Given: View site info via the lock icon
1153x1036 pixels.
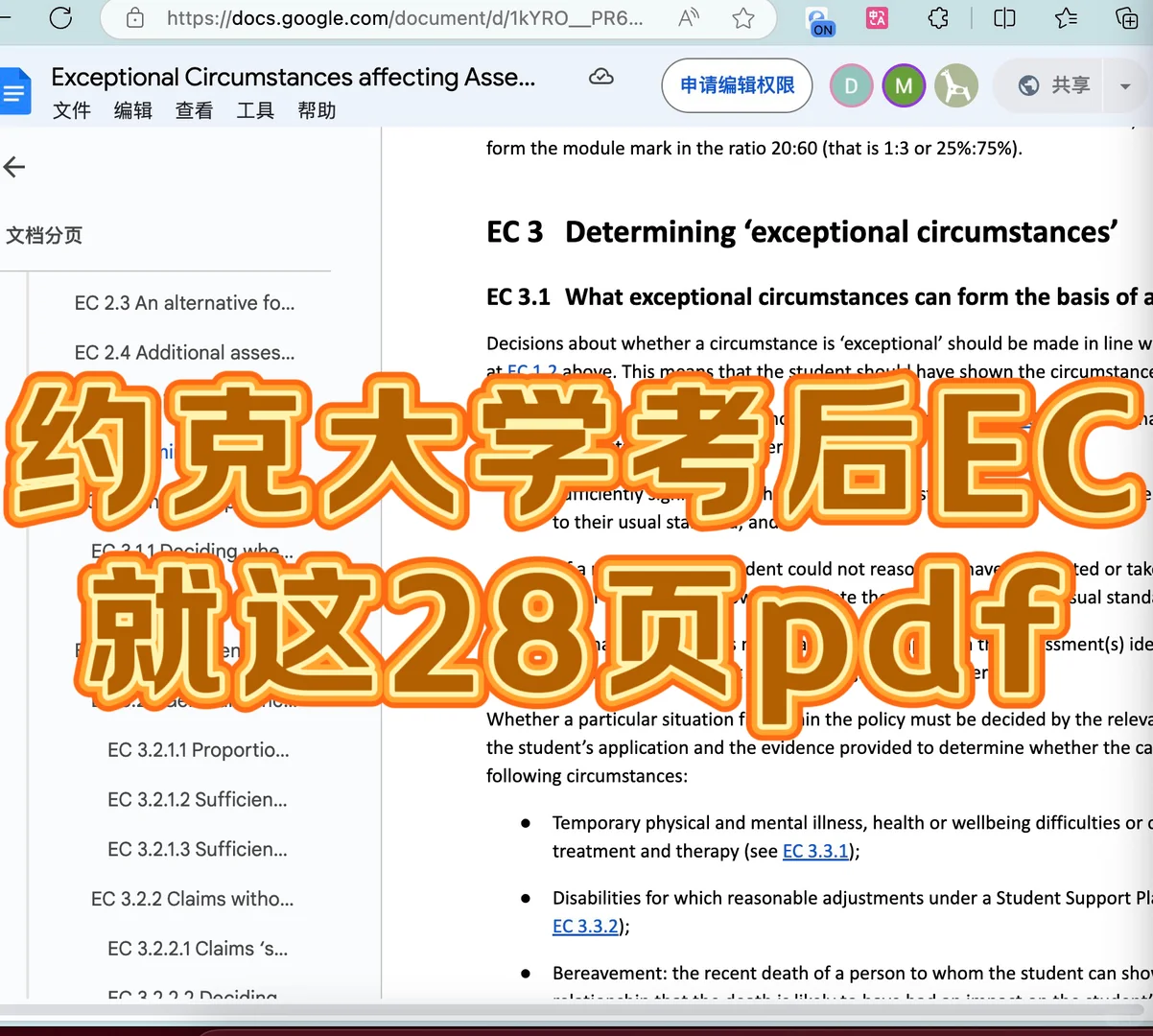Looking at the screenshot, I should click(x=135, y=17).
